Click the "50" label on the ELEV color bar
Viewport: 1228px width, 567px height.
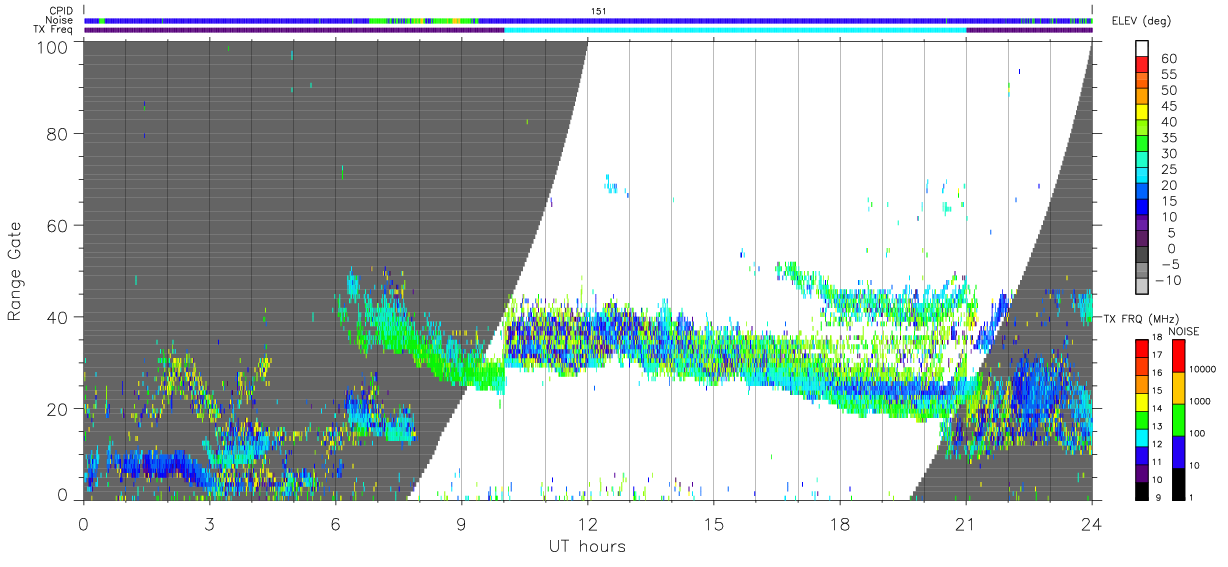[x=1169, y=91]
